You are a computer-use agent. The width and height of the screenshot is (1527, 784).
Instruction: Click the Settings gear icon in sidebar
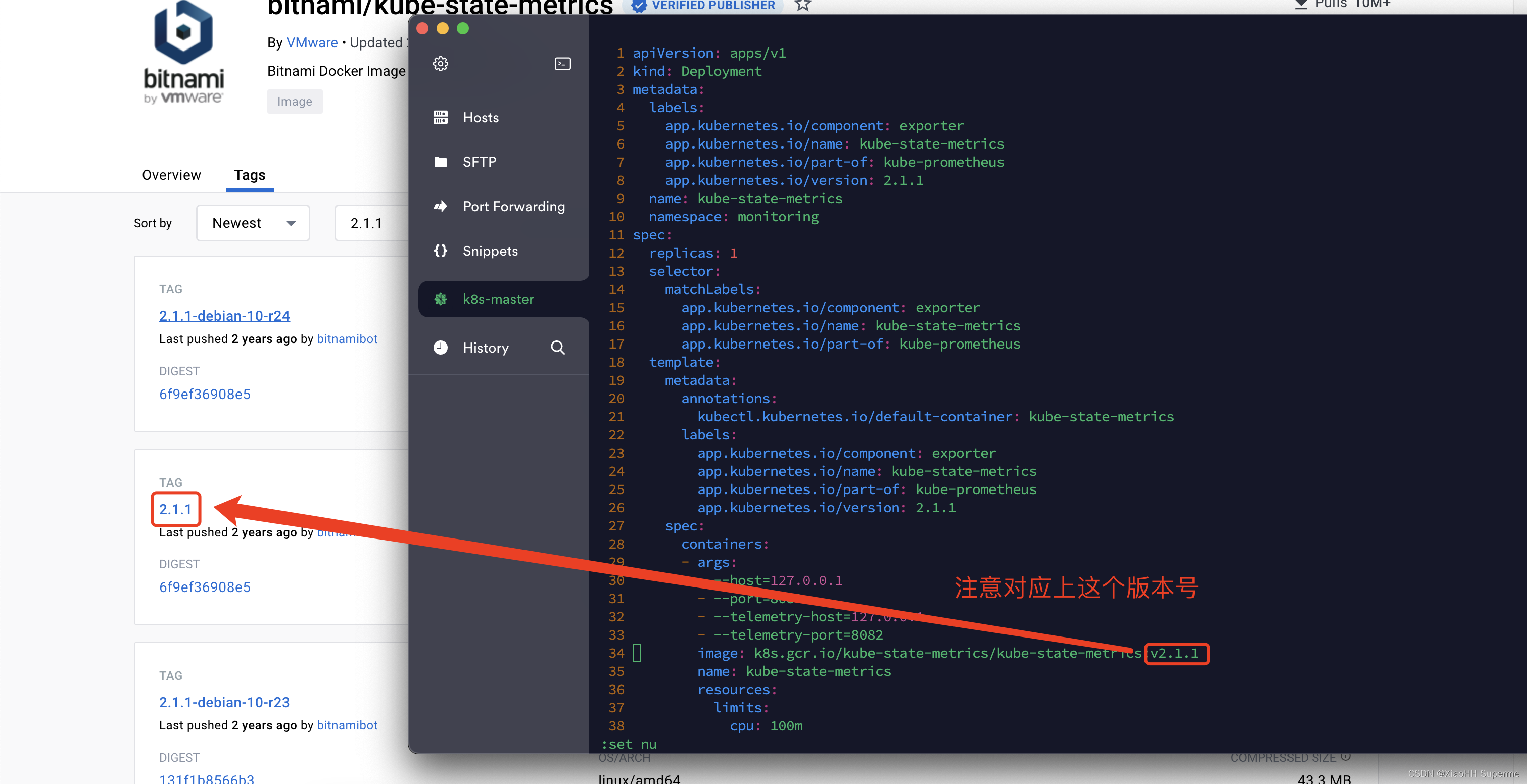tap(441, 64)
